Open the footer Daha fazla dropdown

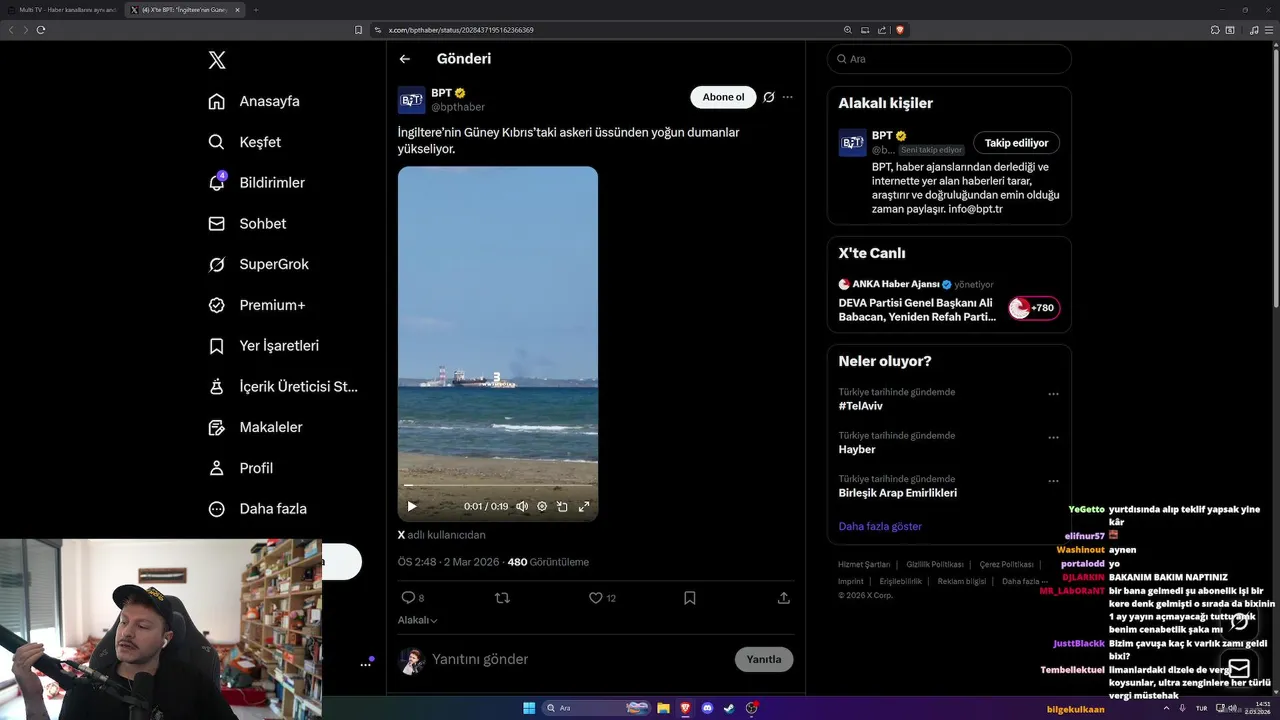[x=1024, y=581]
